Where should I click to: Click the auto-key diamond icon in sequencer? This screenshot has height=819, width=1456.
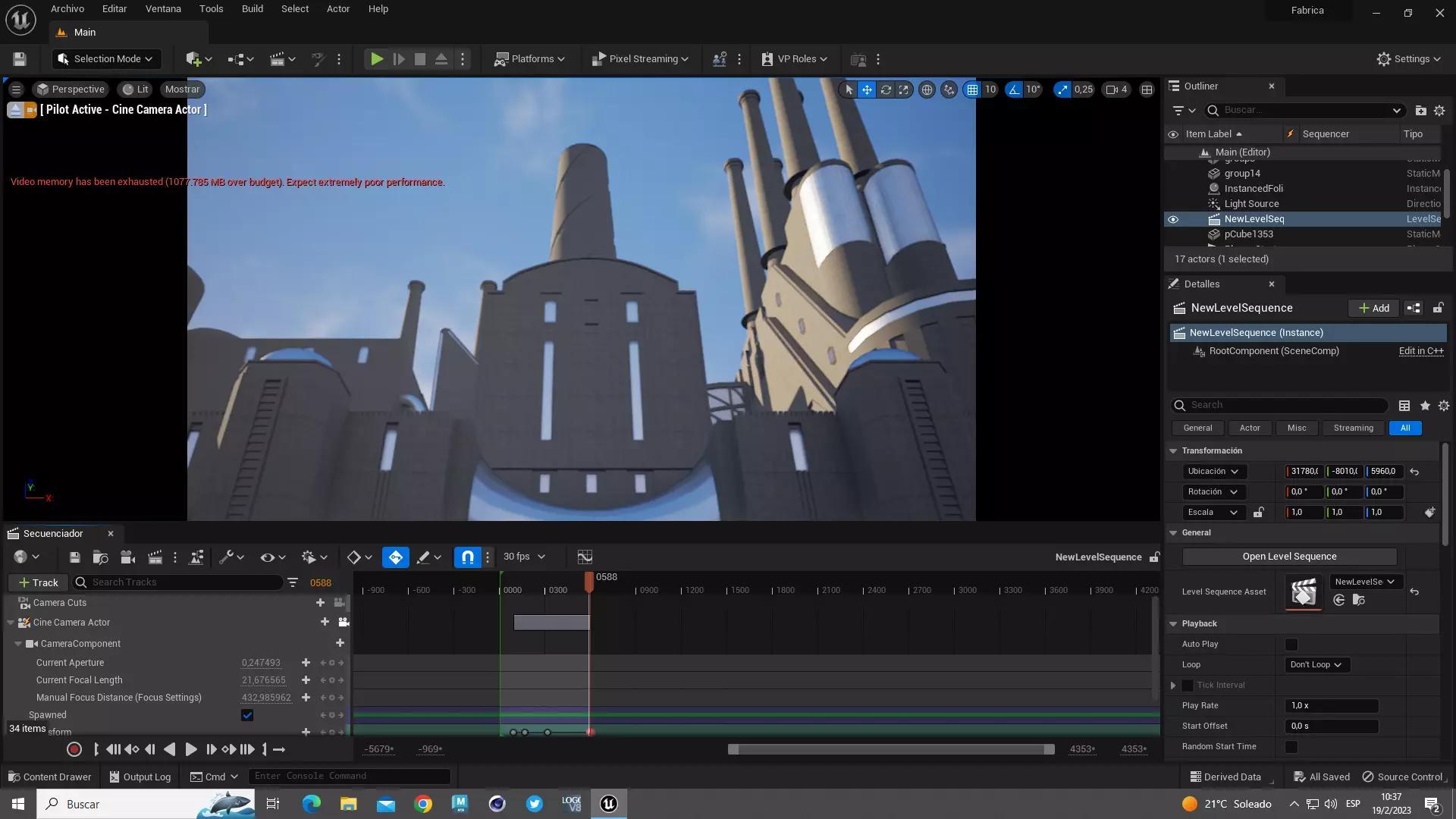[x=396, y=557]
